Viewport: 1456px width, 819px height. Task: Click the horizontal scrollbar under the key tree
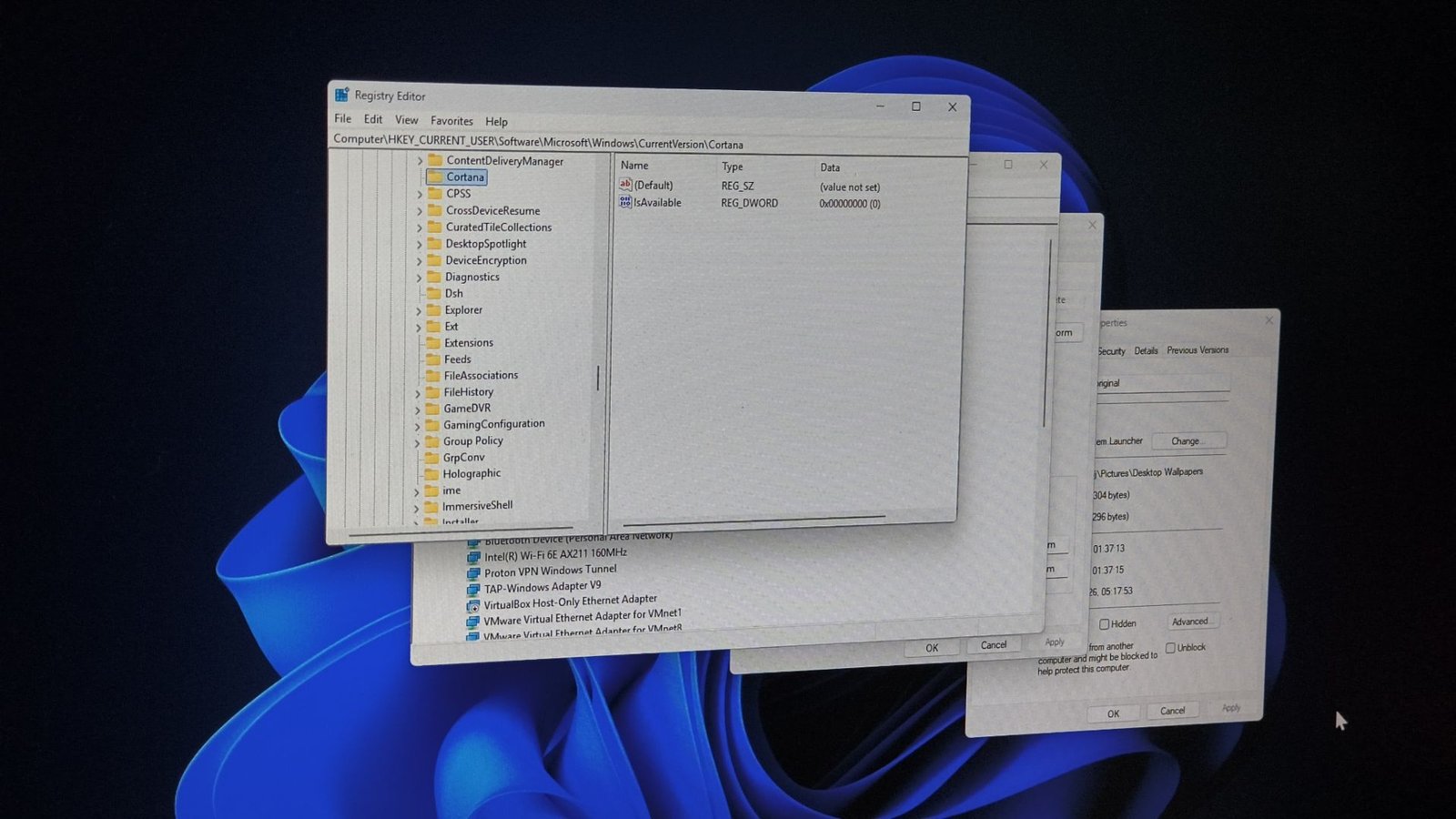click(x=460, y=531)
